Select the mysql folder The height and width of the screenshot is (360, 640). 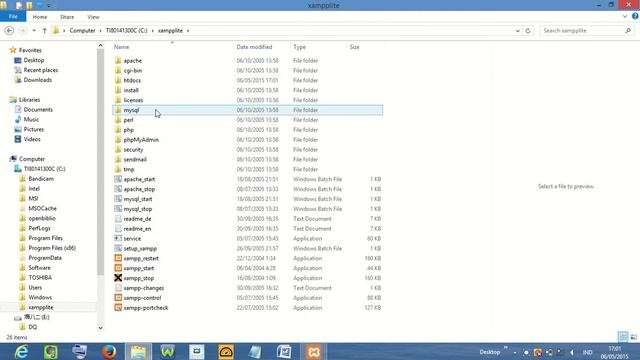tap(248, 110)
